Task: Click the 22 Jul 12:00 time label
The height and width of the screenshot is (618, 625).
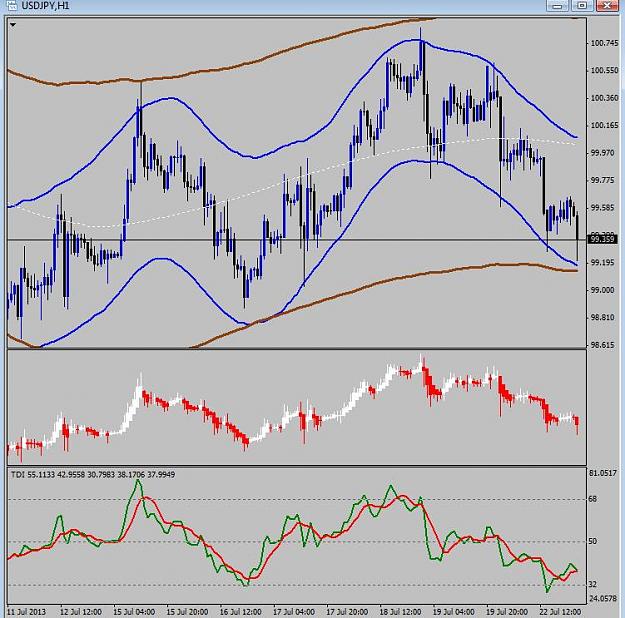Action: [x=560, y=612]
